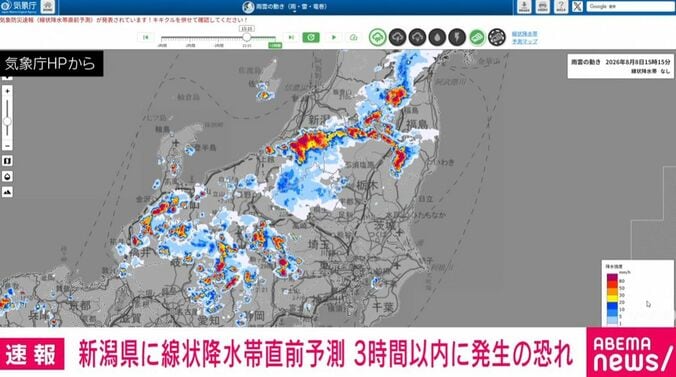Click the terrain mountain icon

pyautogui.click(x=7, y=192)
